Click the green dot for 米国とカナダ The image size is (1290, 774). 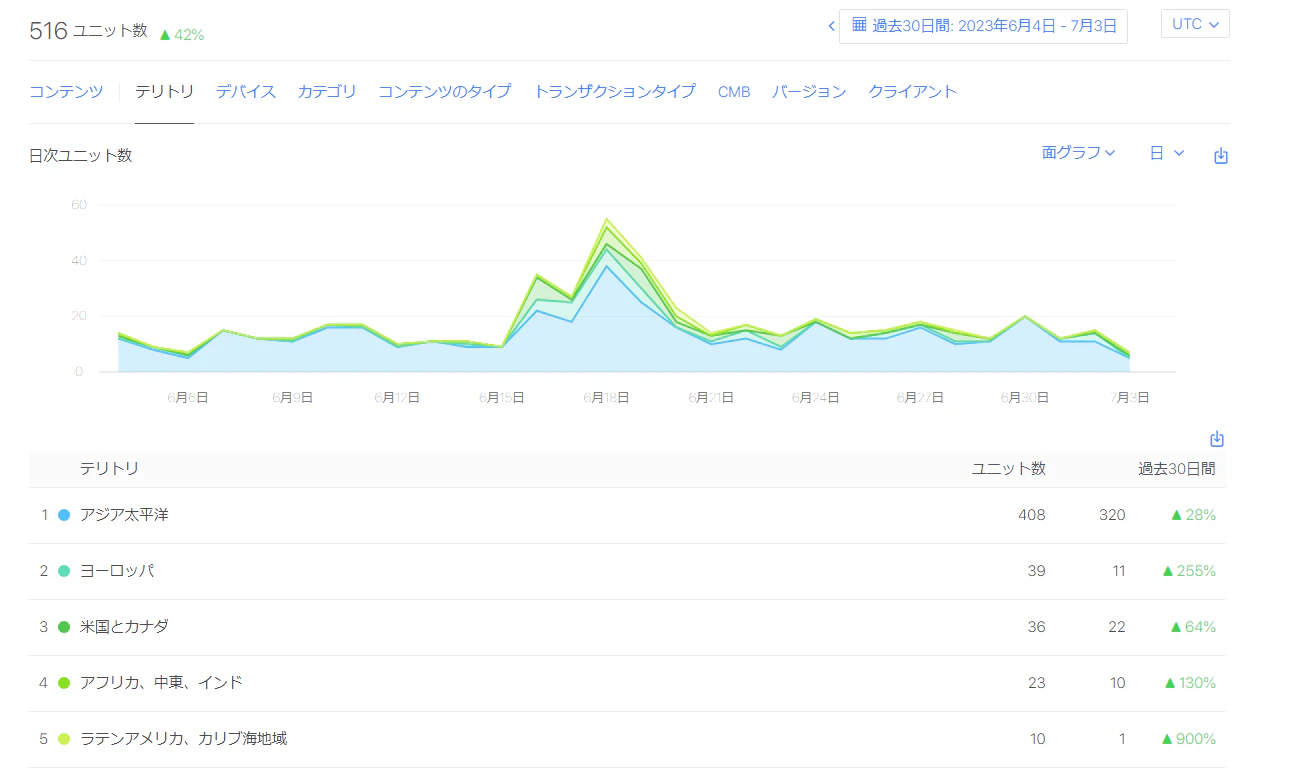(64, 627)
